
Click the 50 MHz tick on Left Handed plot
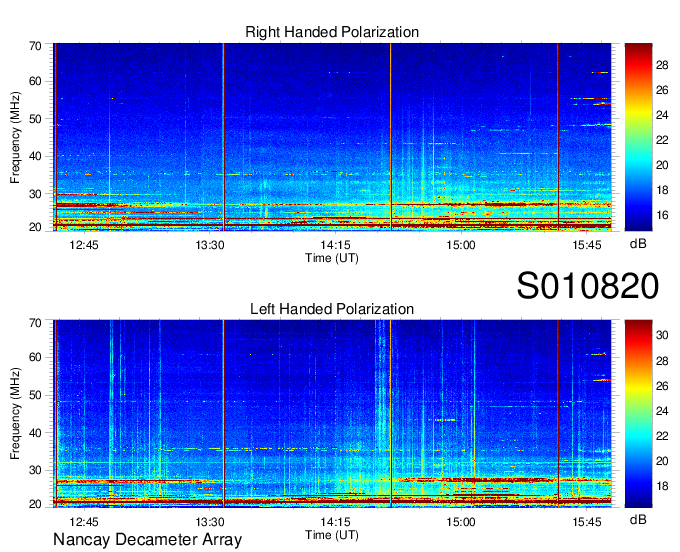35,395
